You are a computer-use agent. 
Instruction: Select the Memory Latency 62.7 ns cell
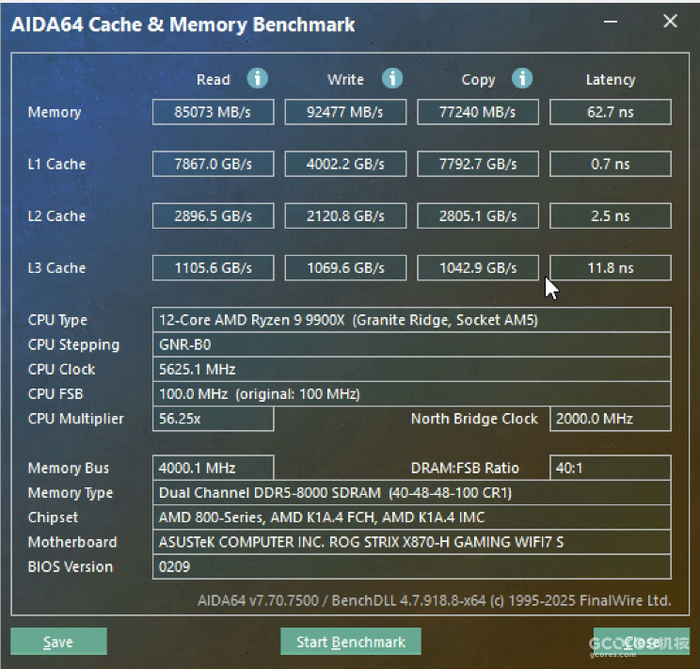[x=610, y=112]
